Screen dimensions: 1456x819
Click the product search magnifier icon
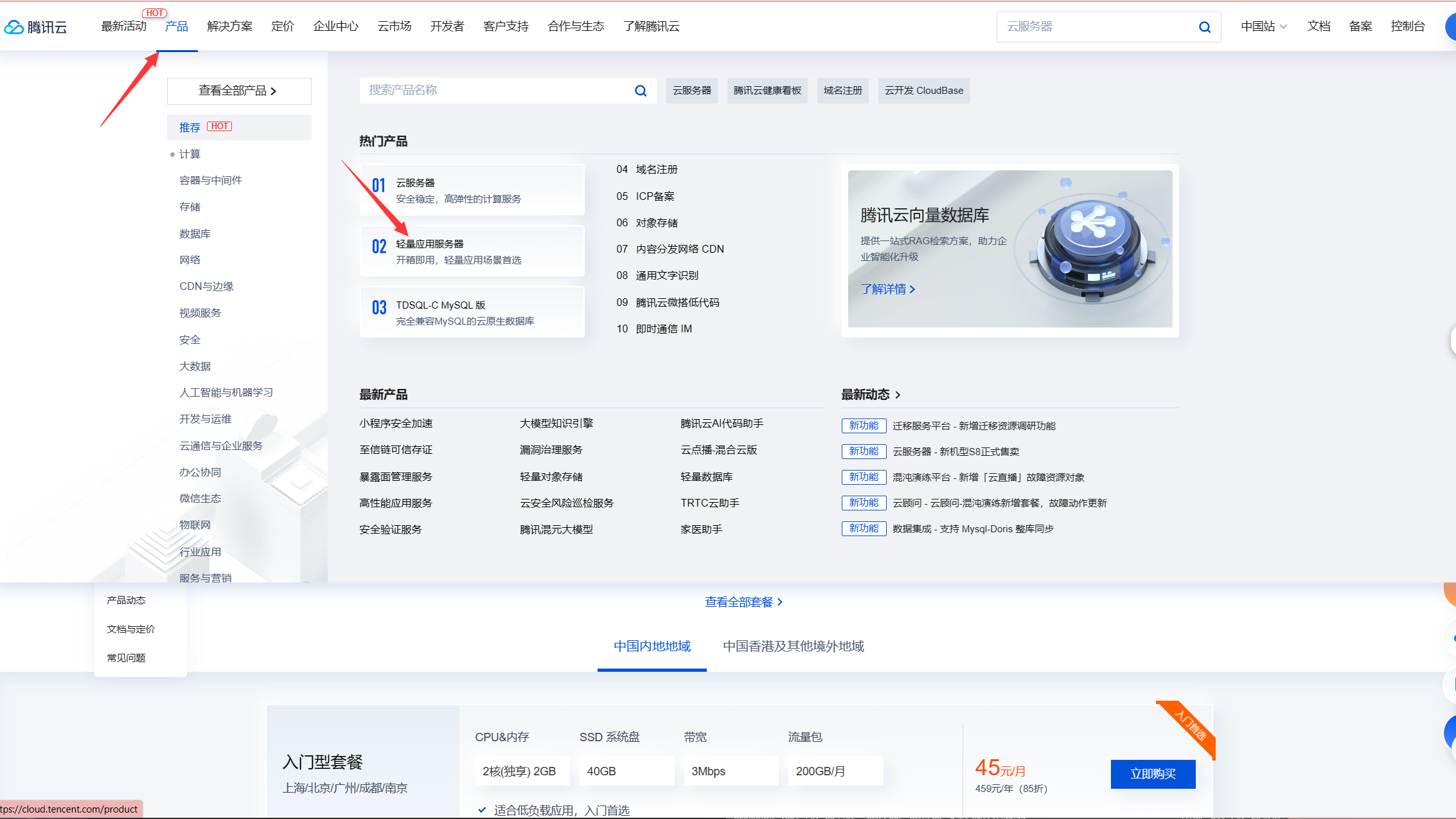coord(641,91)
